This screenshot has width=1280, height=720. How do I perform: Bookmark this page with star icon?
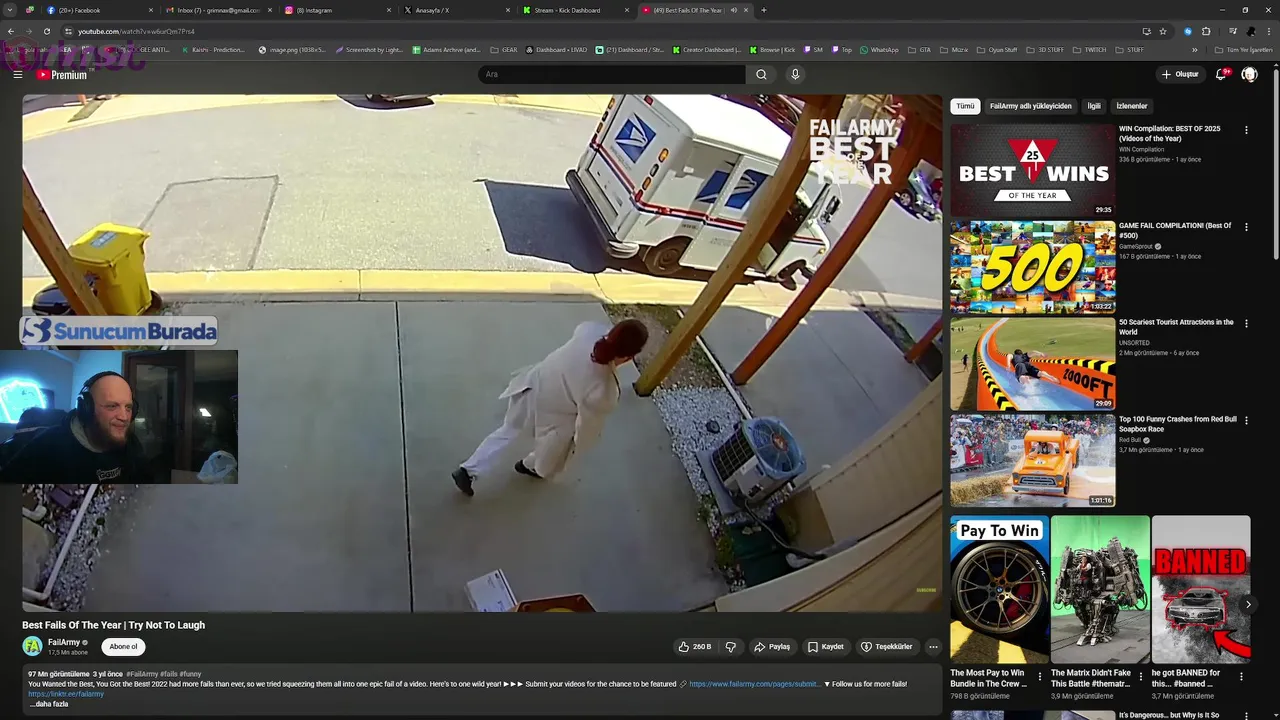(x=1163, y=31)
